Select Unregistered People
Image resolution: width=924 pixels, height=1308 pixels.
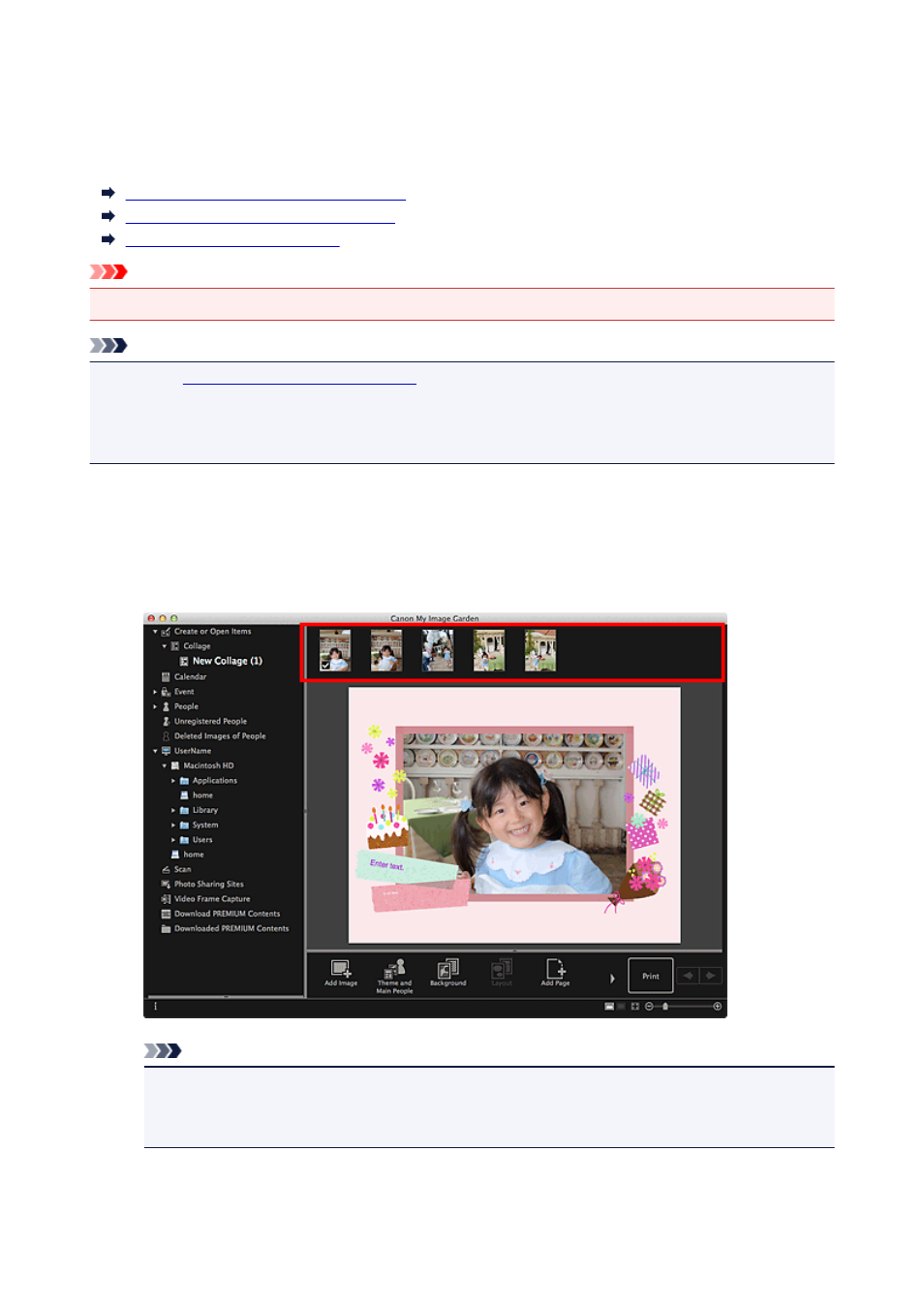210,721
